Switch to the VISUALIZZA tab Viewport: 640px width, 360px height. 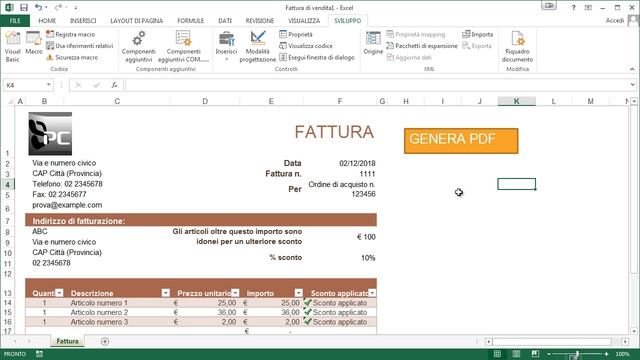click(x=304, y=20)
